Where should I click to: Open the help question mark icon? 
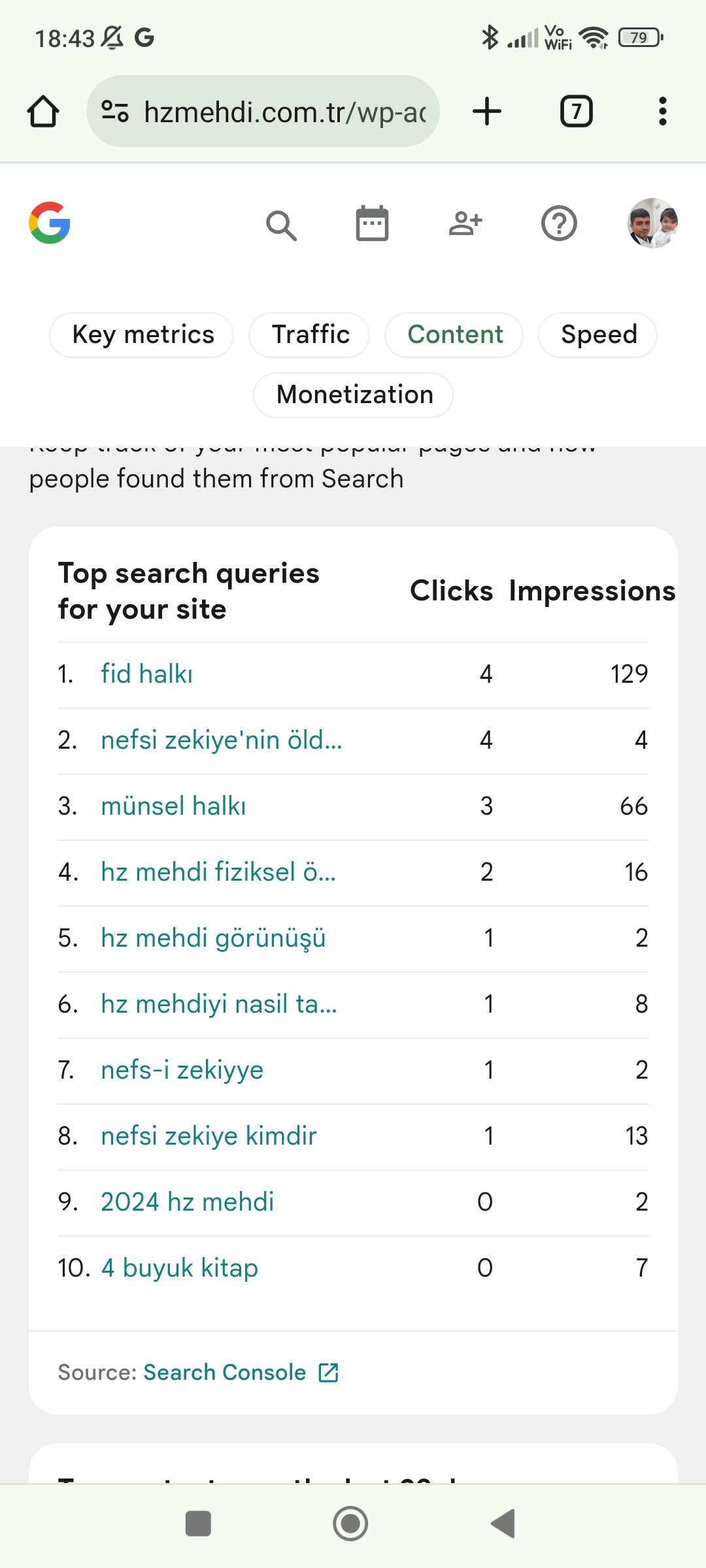[x=560, y=224]
